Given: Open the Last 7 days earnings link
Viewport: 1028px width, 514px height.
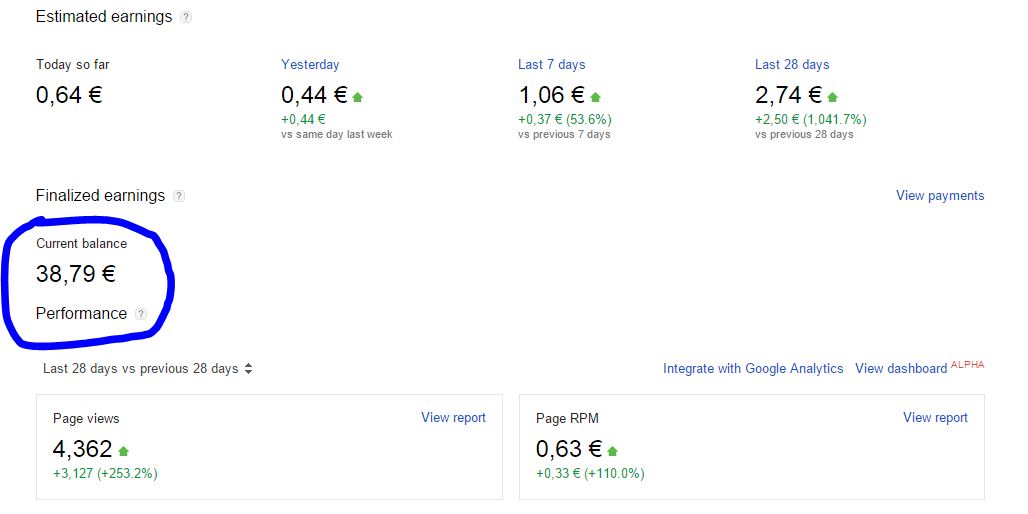Looking at the screenshot, I should [551, 64].
